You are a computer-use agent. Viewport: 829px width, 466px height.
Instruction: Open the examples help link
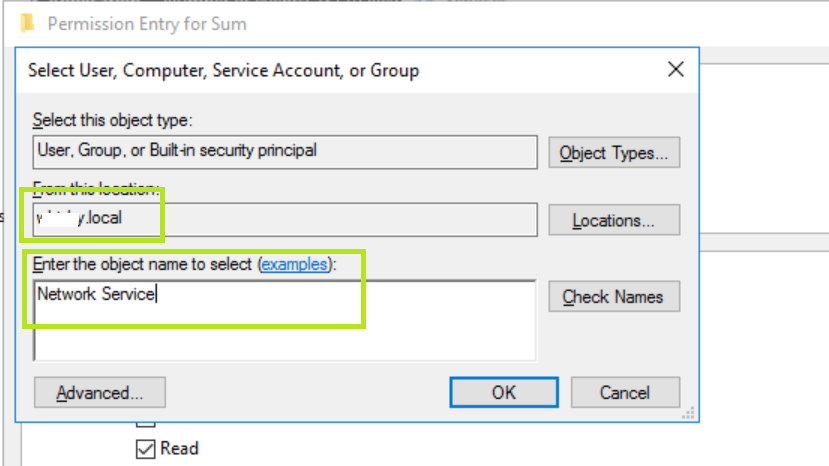coord(294,265)
